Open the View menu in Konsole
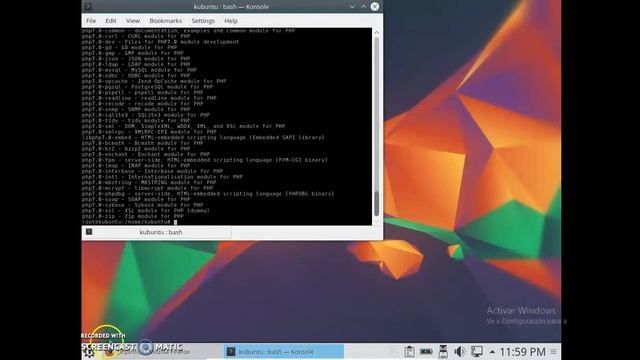The height and width of the screenshot is (360, 640). click(133, 21)
